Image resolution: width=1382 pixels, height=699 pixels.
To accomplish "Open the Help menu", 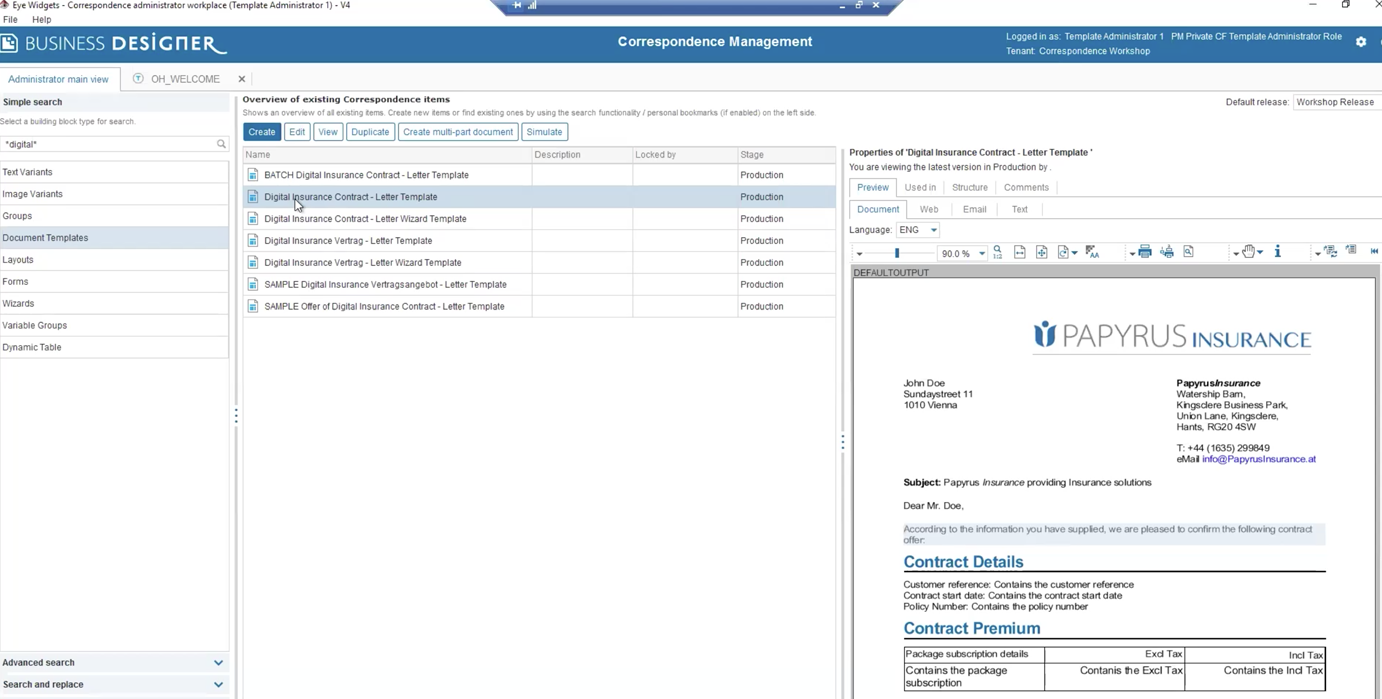I will (41, 19).
